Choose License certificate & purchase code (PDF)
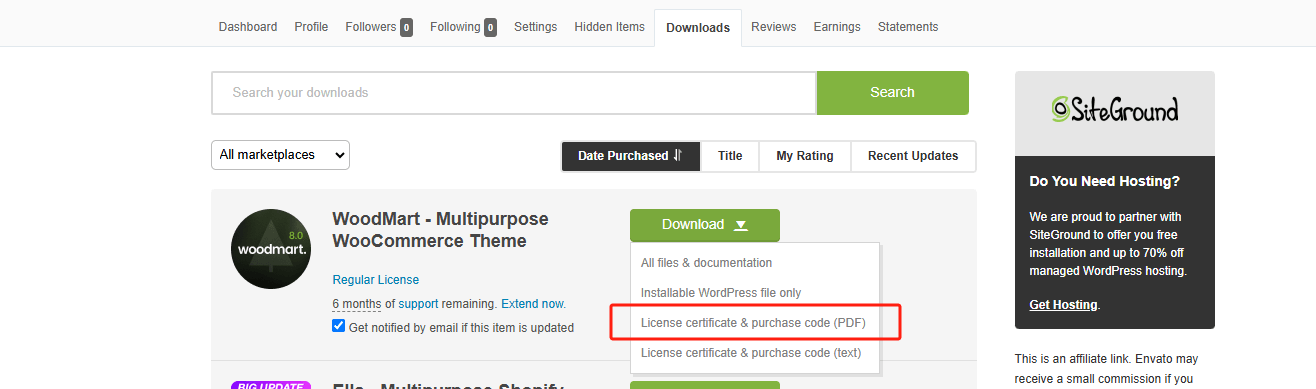1316x389 pixels. pyautogui.click(x=753, y=323)
